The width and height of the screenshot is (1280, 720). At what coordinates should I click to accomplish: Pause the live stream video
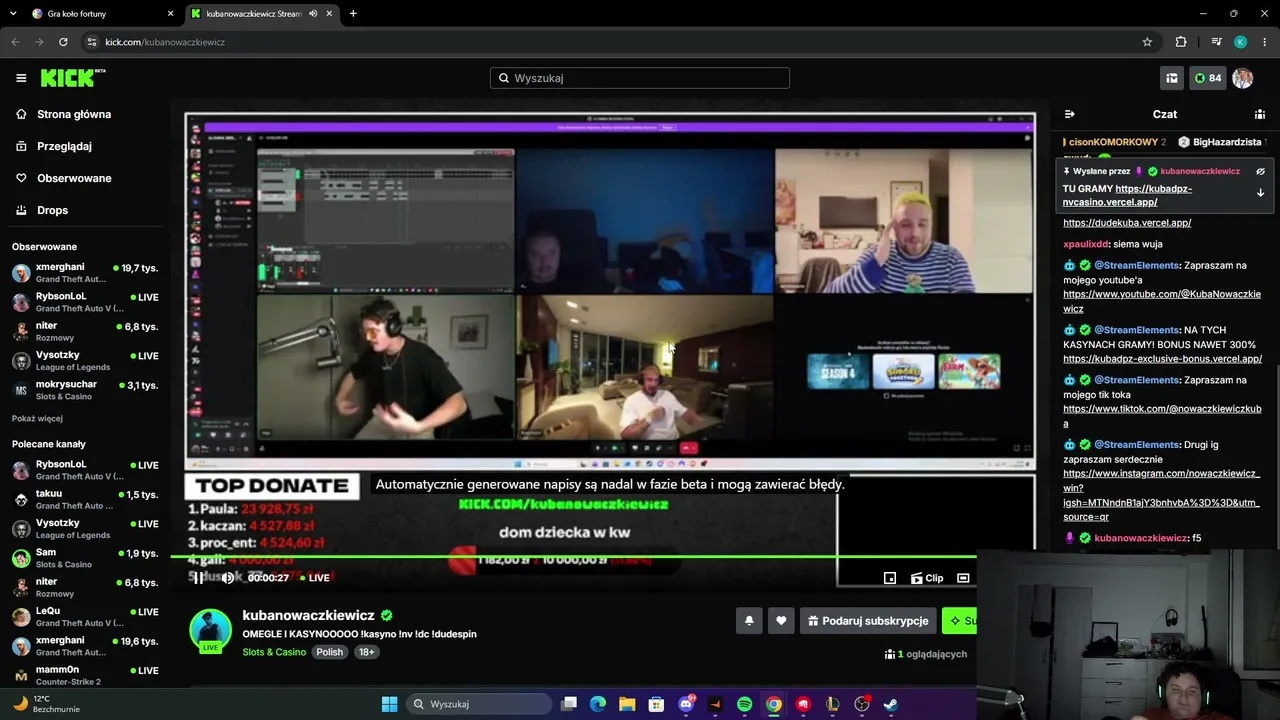pyautogui.click(x=199, y=578)
